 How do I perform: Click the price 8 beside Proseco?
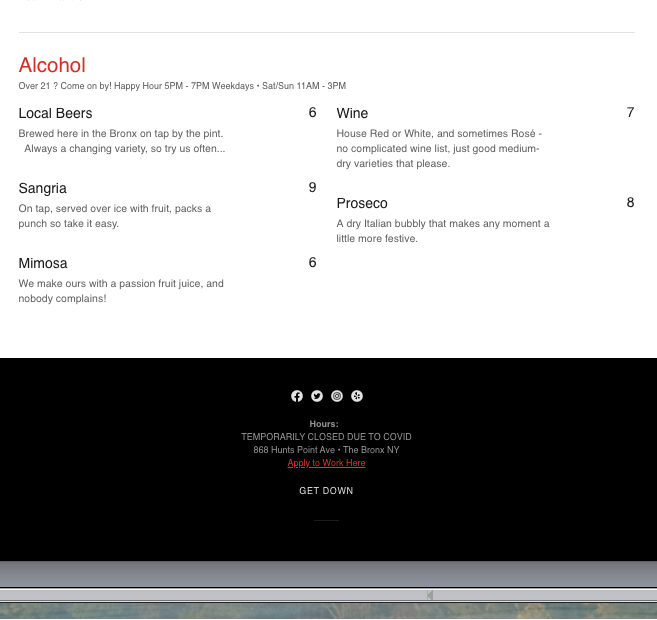click(630, 203)
